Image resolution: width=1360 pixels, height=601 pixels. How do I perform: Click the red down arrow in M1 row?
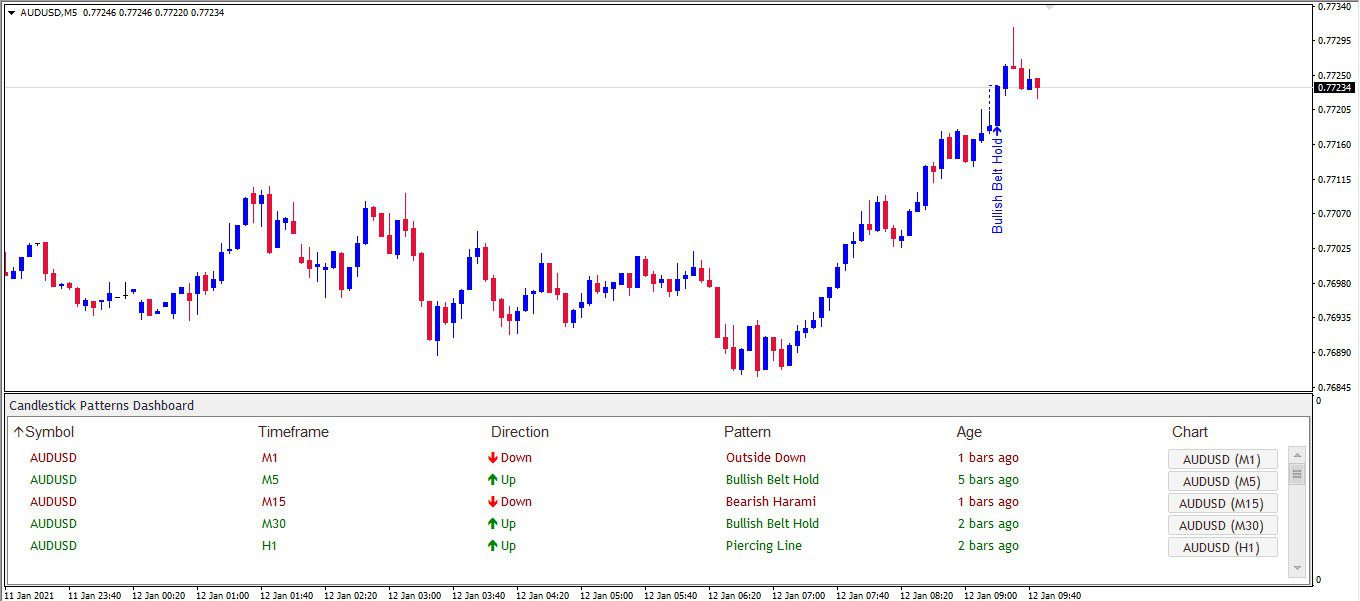492,458
